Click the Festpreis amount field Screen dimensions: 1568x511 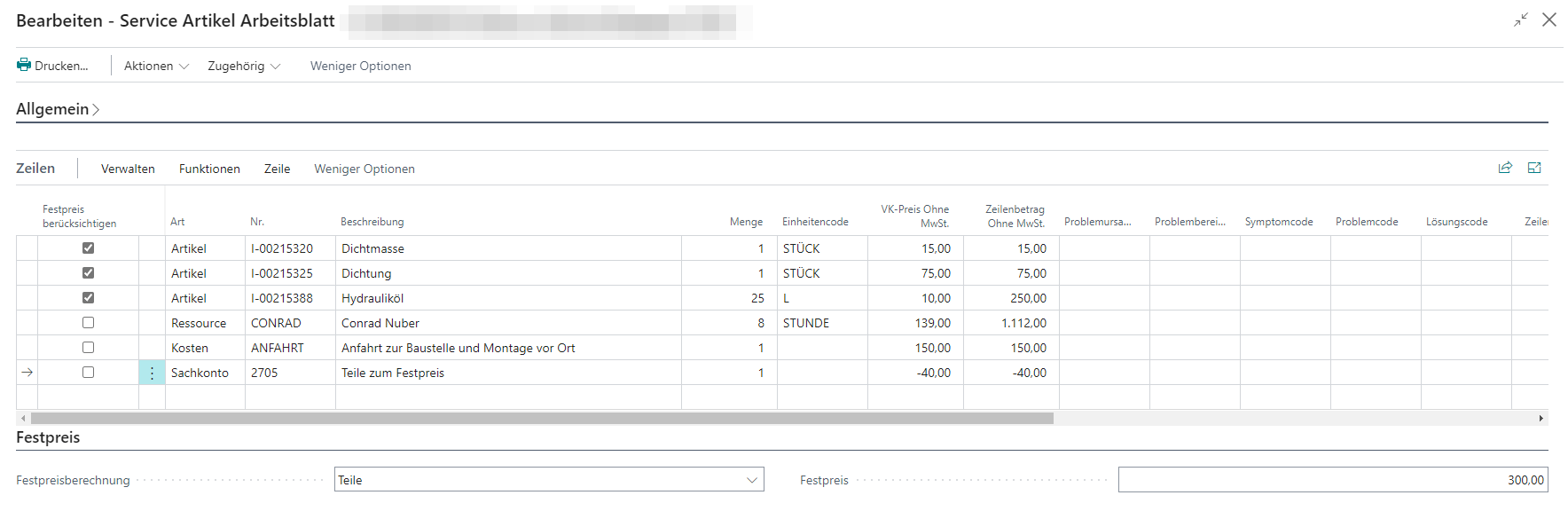click(x=1332, y=480)
